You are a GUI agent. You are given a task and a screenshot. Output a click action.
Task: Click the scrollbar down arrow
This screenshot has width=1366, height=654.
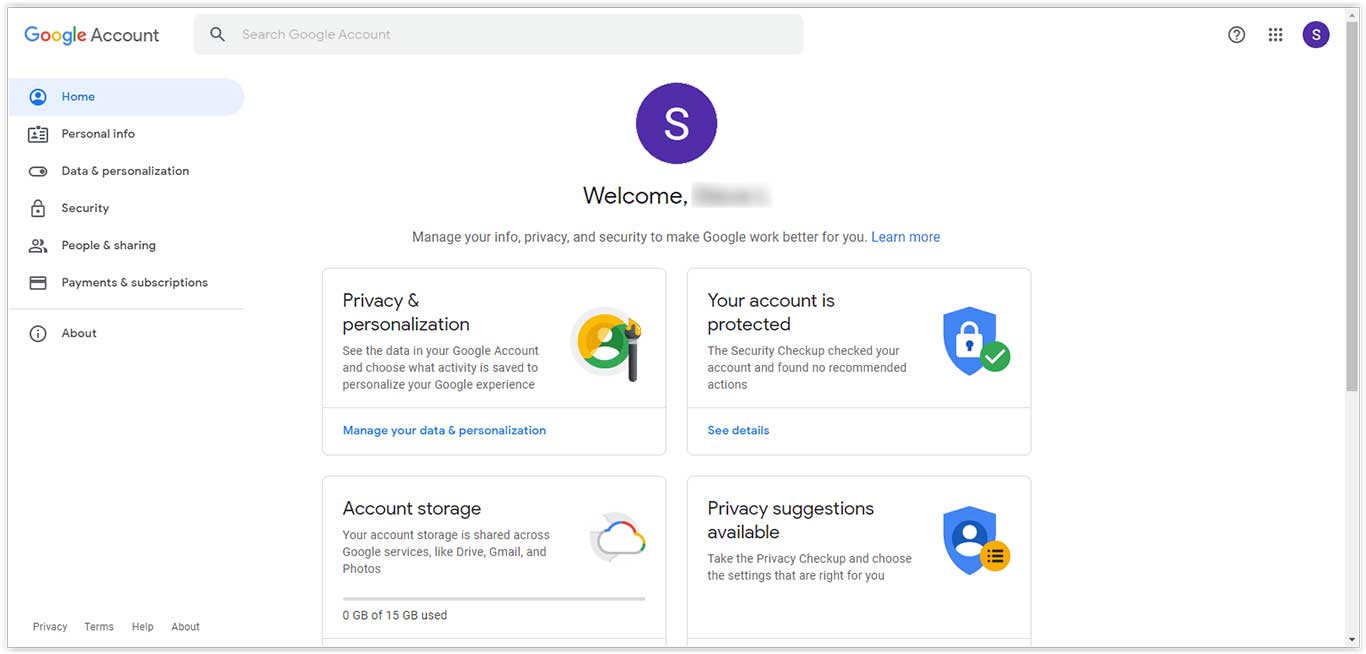click(1352, 640)
